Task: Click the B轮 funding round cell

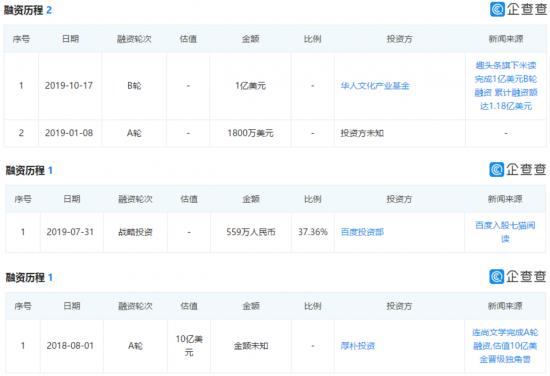Action: (x=134, y=86)
